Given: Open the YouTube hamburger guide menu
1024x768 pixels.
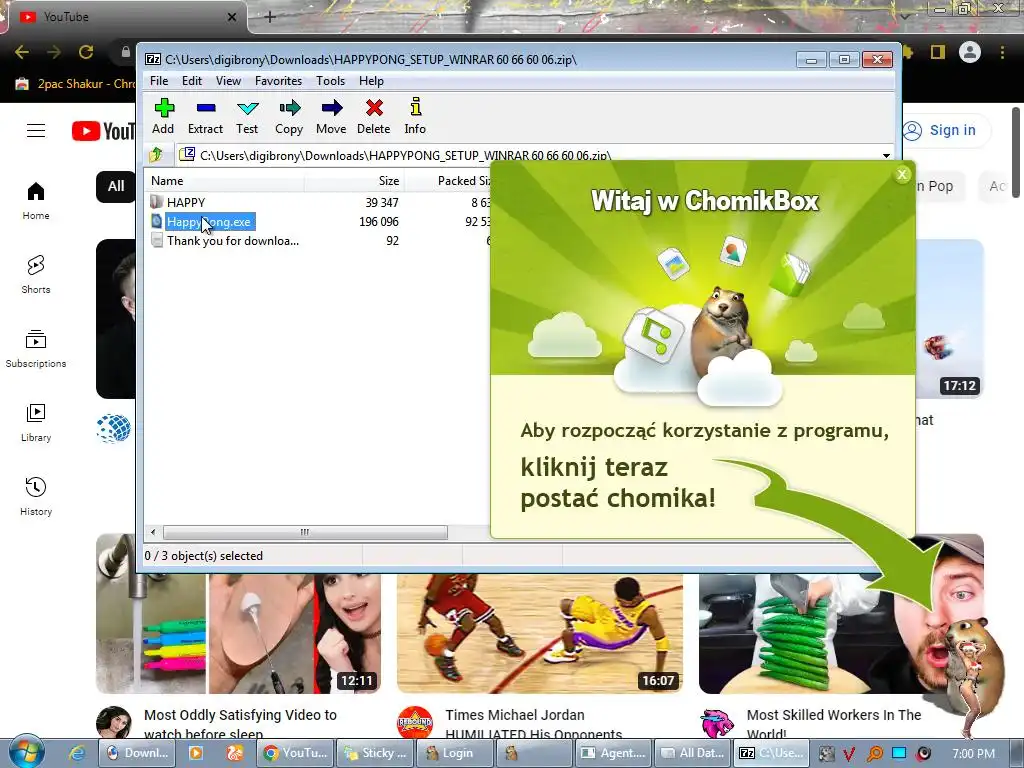Looking at the screenshot, I should click(36, 131).
